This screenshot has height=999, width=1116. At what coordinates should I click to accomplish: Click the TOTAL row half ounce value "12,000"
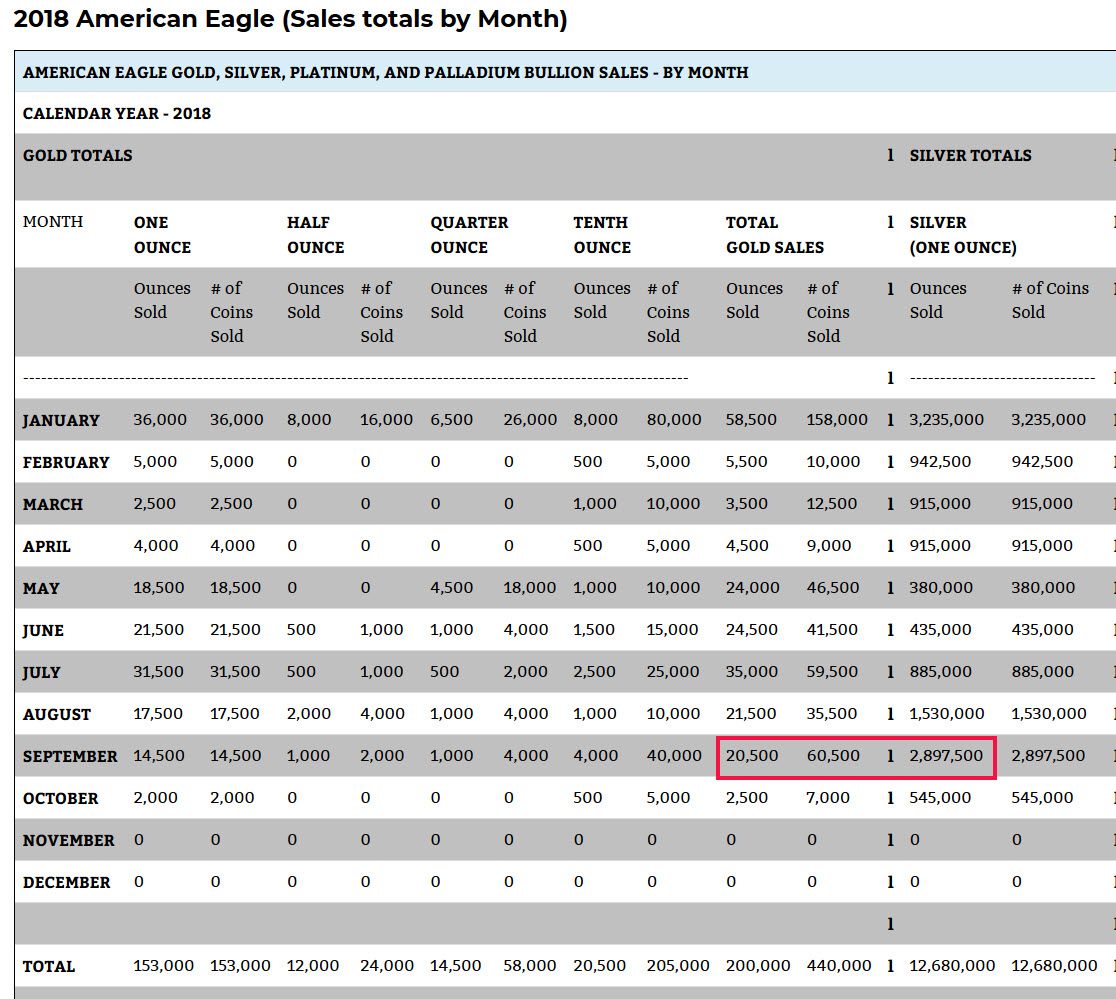pyautogui.click(x=312, y=966)
